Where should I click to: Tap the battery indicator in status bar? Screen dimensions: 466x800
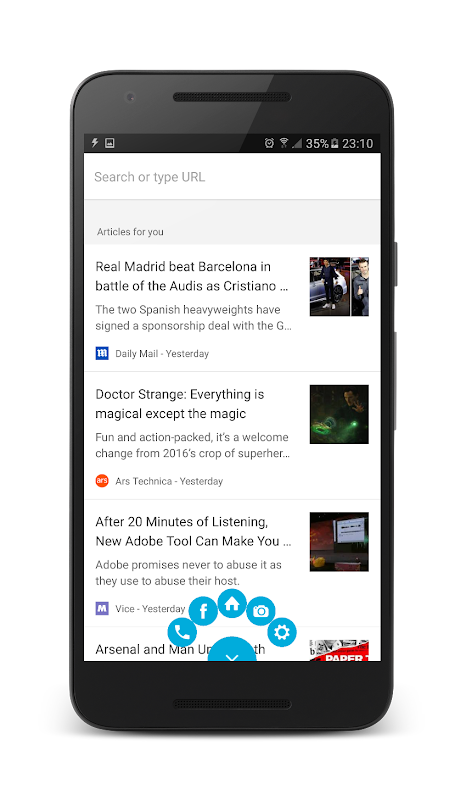click(335, 143)
